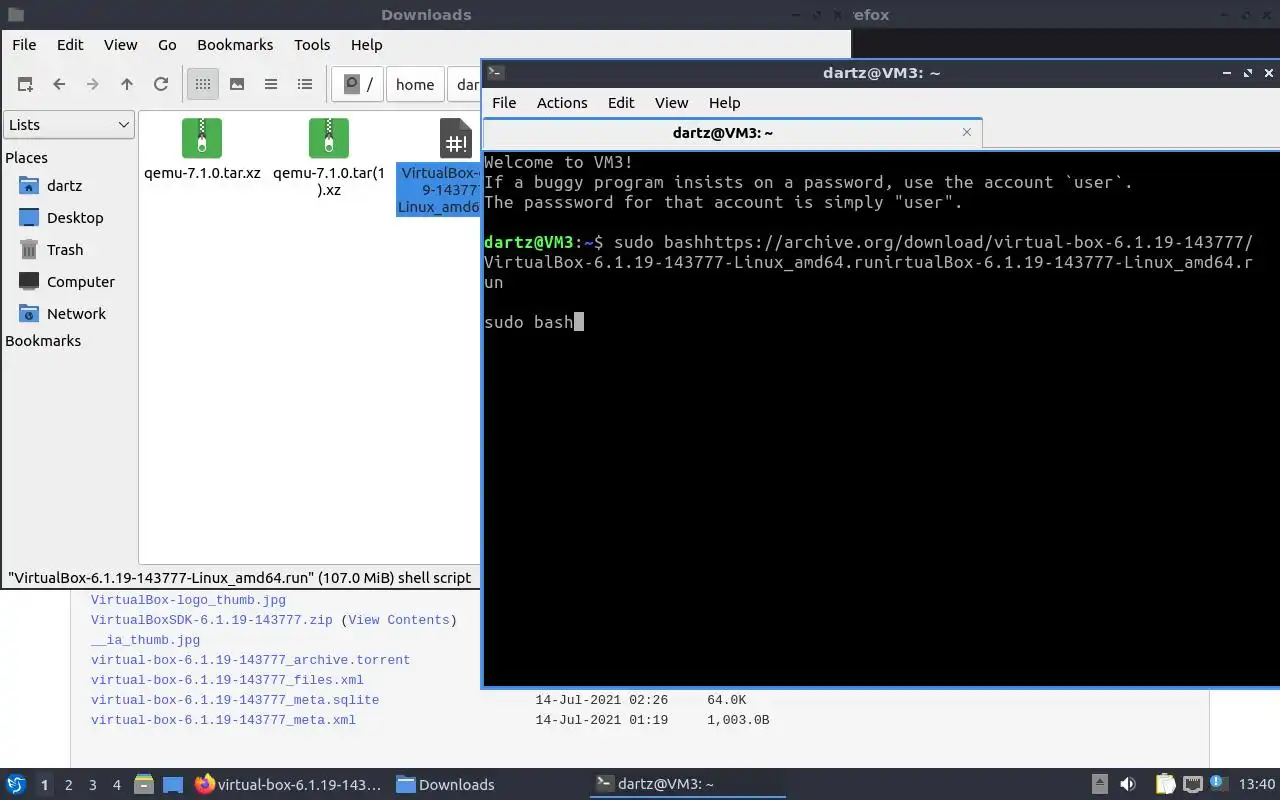Image resolution: width=1280 pixels, height=800 pixels.
Task: Open the Lubuntu start menu
Action: (x=16, y=785)
